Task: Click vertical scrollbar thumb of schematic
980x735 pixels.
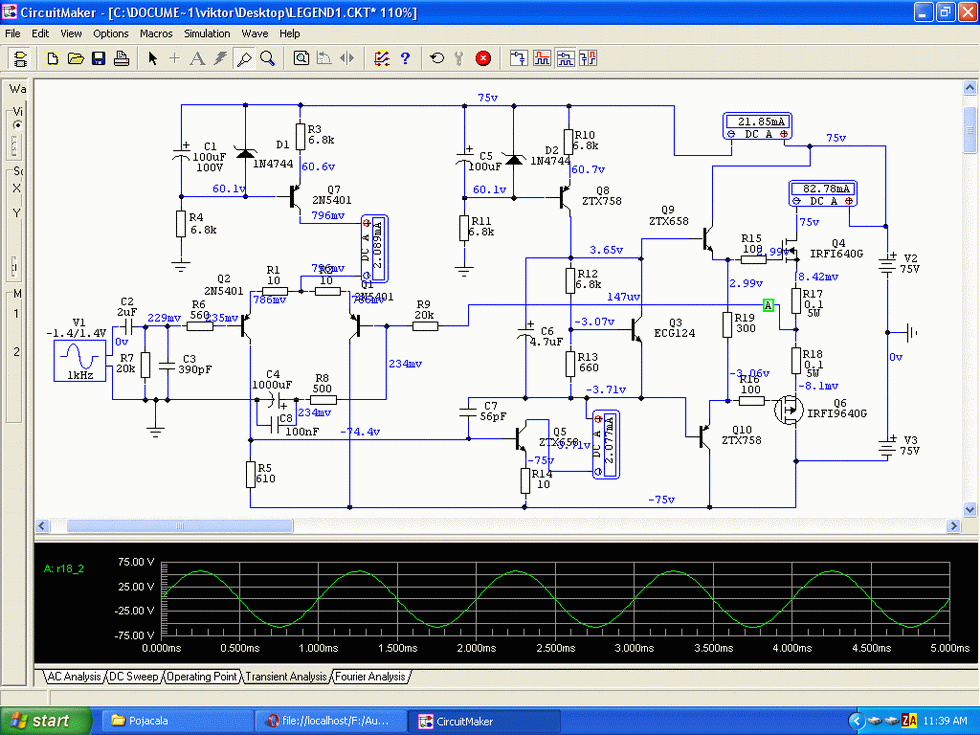Action: click(970, 129)
